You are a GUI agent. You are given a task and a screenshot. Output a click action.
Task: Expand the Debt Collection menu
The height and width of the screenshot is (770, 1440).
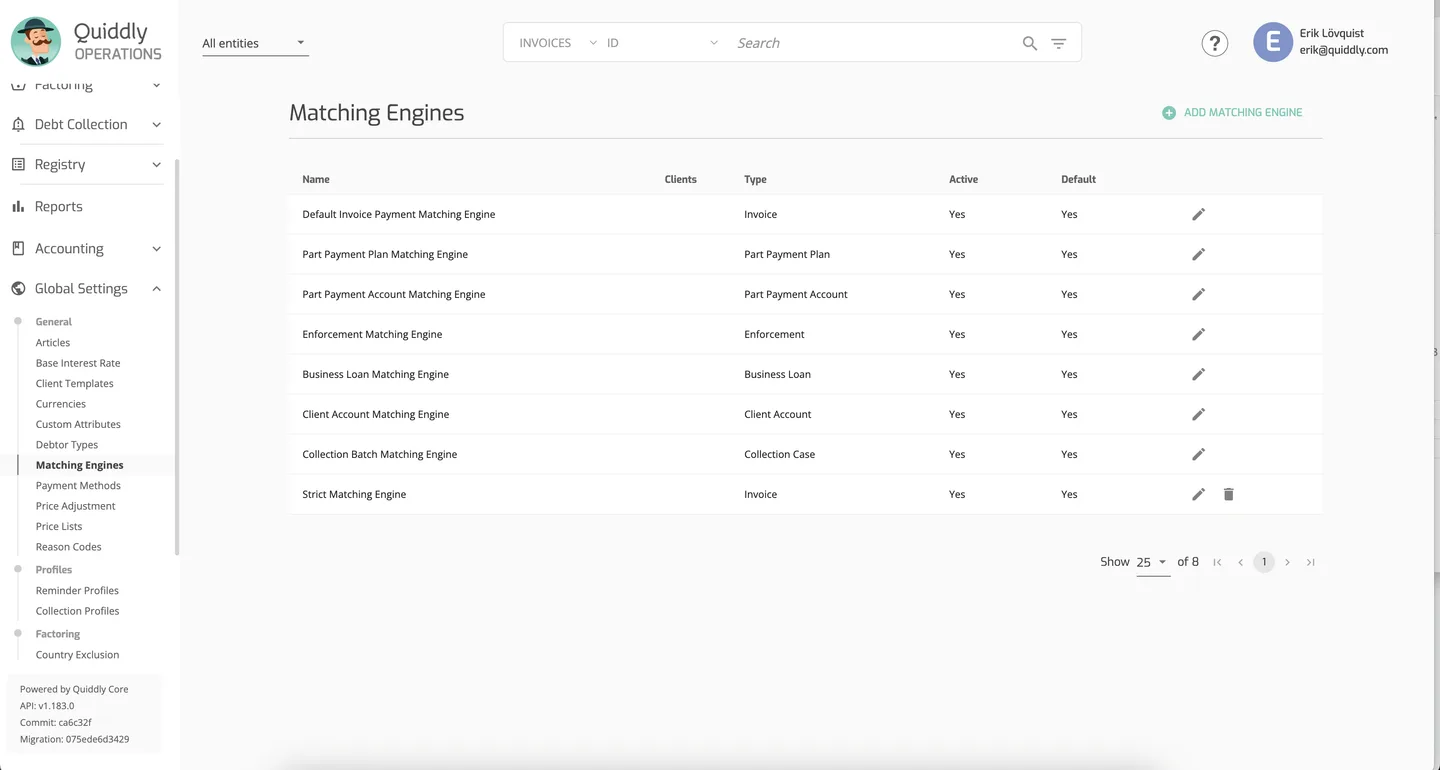point(86,124)
